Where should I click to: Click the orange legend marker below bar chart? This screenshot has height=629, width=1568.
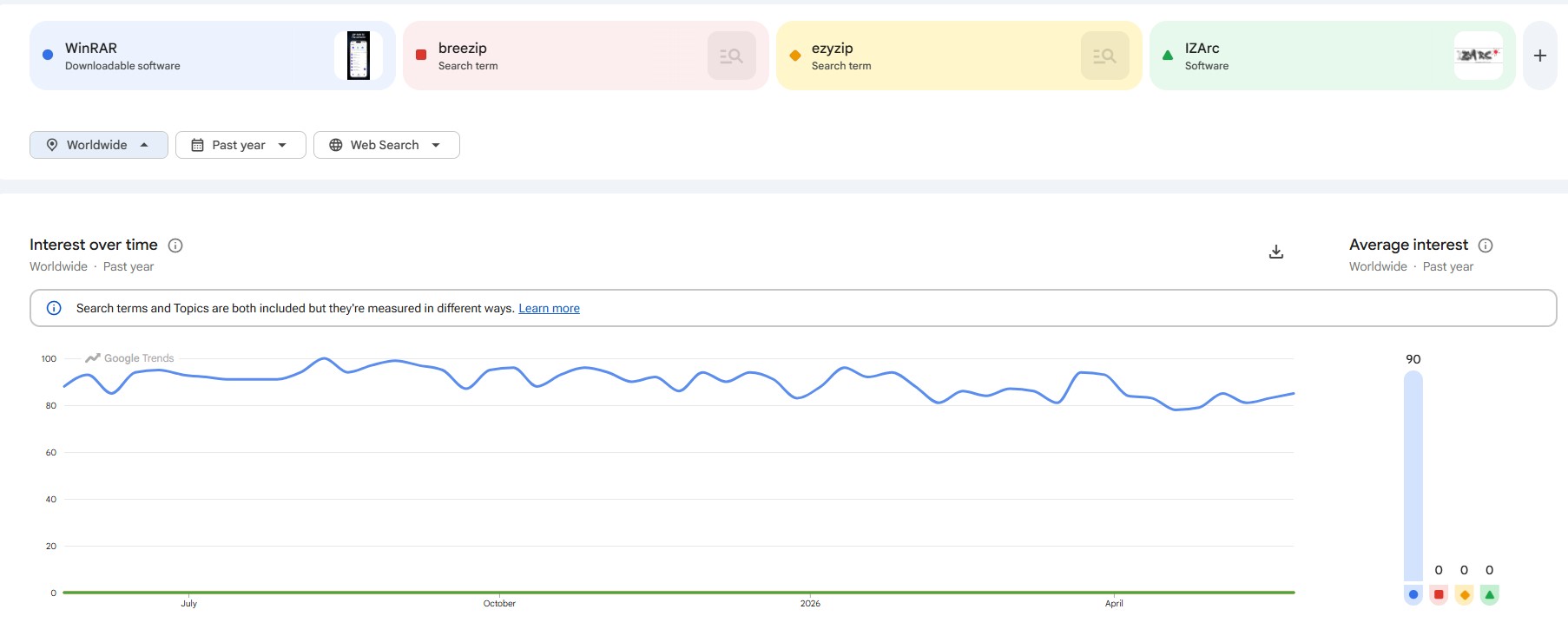click(1465, 594)
